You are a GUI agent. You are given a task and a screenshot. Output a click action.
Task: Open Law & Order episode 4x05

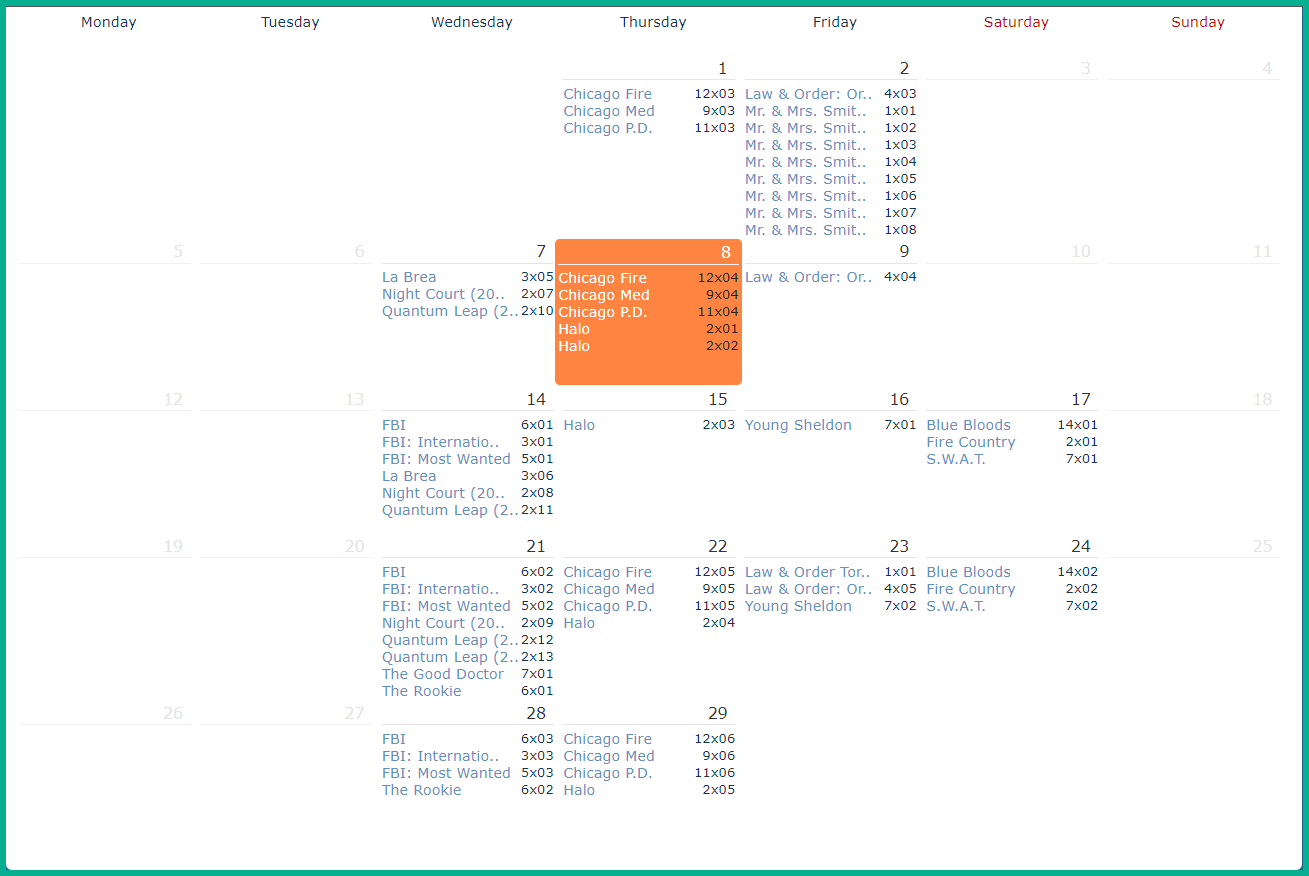click(808, 589)
